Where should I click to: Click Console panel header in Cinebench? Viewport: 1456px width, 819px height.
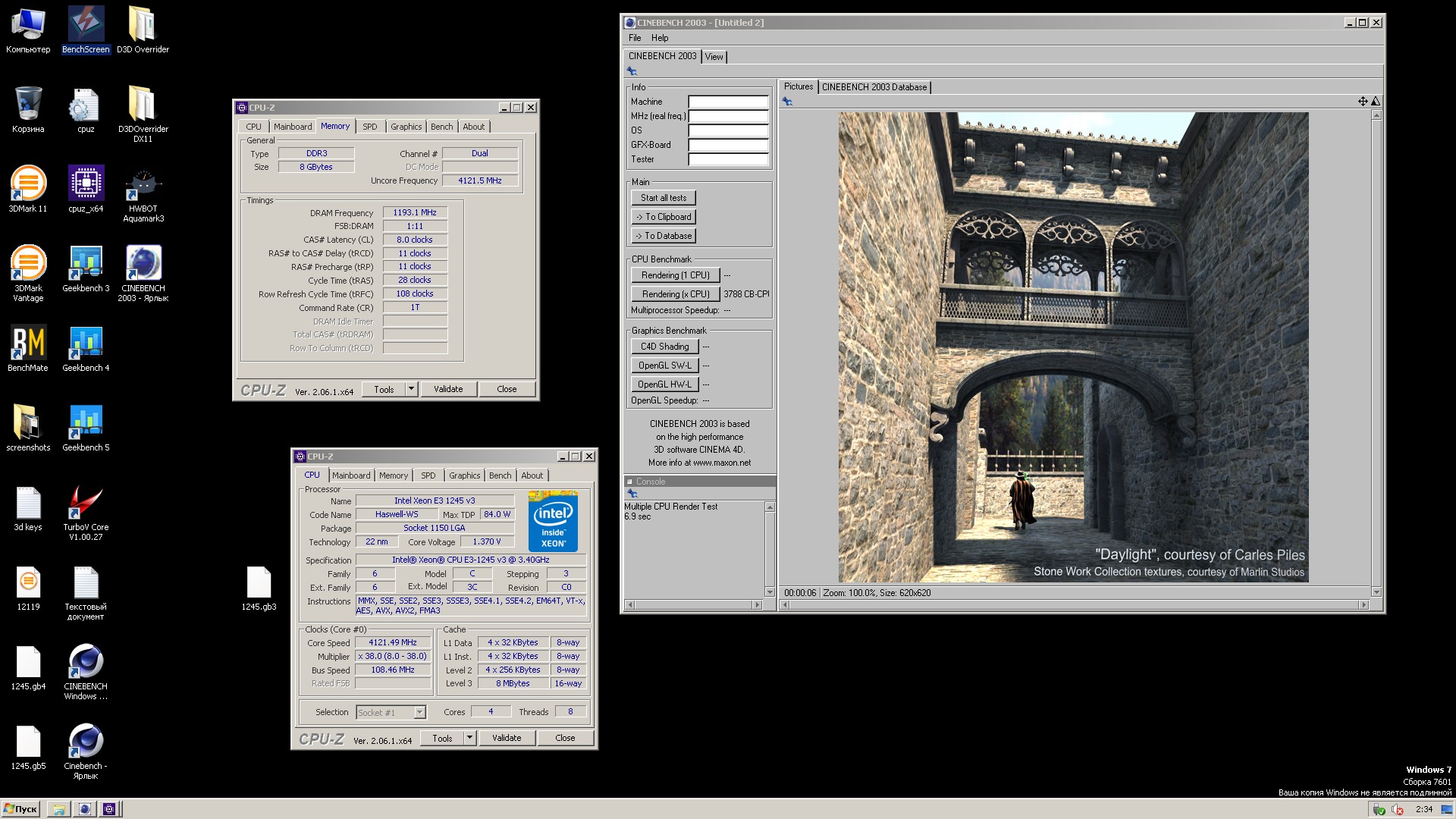click(699, 482)
